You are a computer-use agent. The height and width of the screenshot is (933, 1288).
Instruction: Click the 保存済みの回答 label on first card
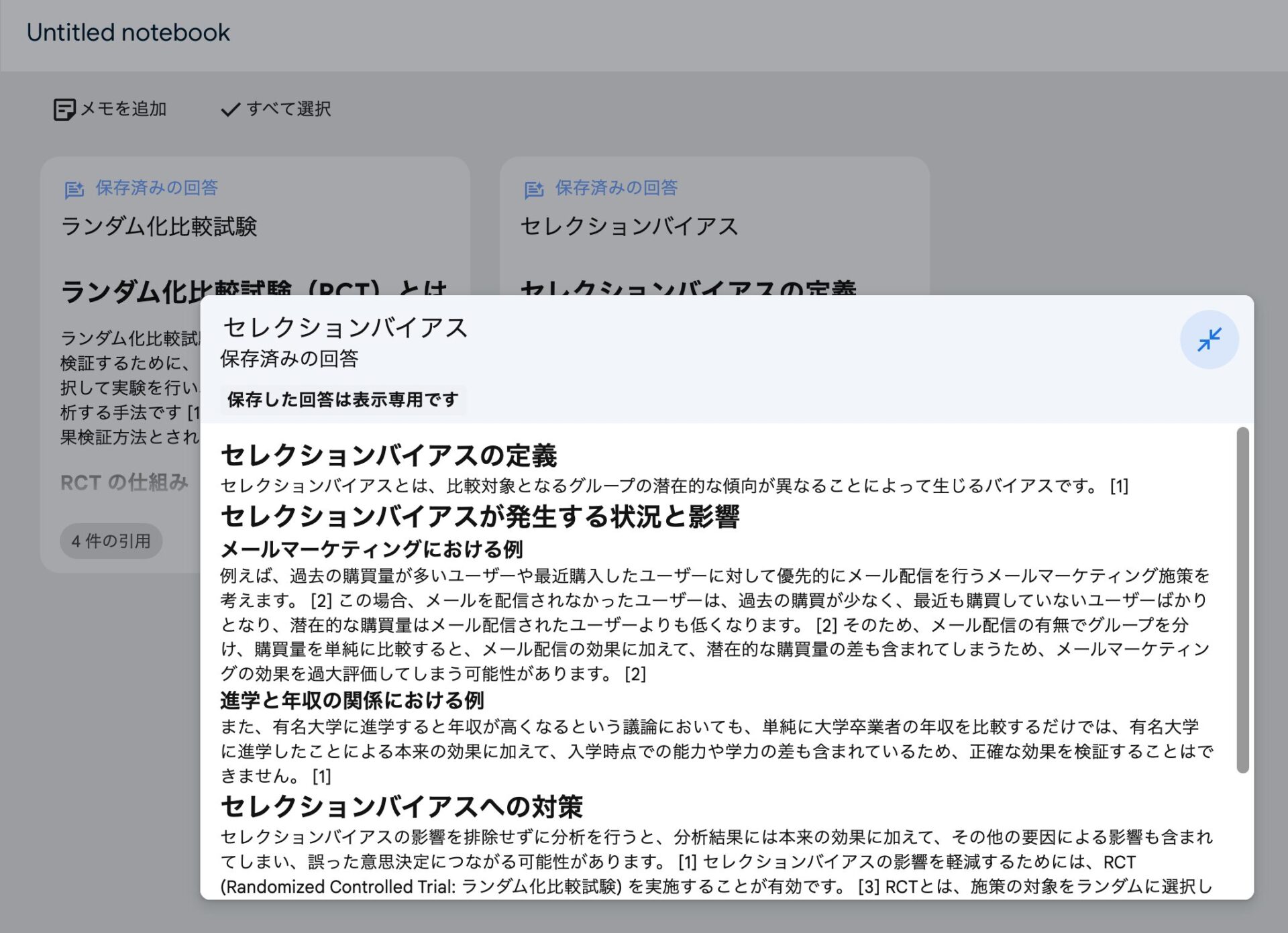point(156,188)
